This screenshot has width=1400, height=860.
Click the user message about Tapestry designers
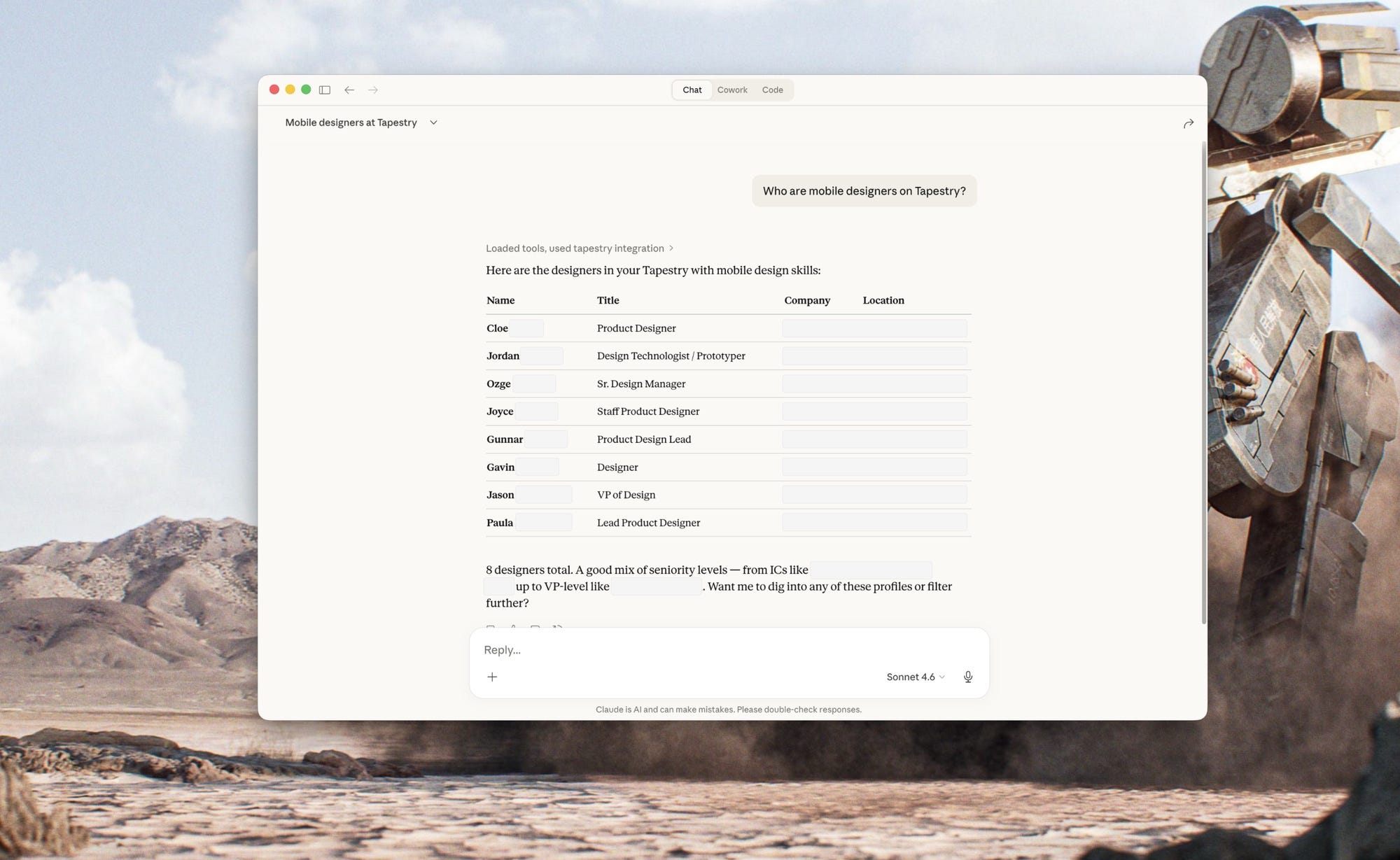click(864, 191)
